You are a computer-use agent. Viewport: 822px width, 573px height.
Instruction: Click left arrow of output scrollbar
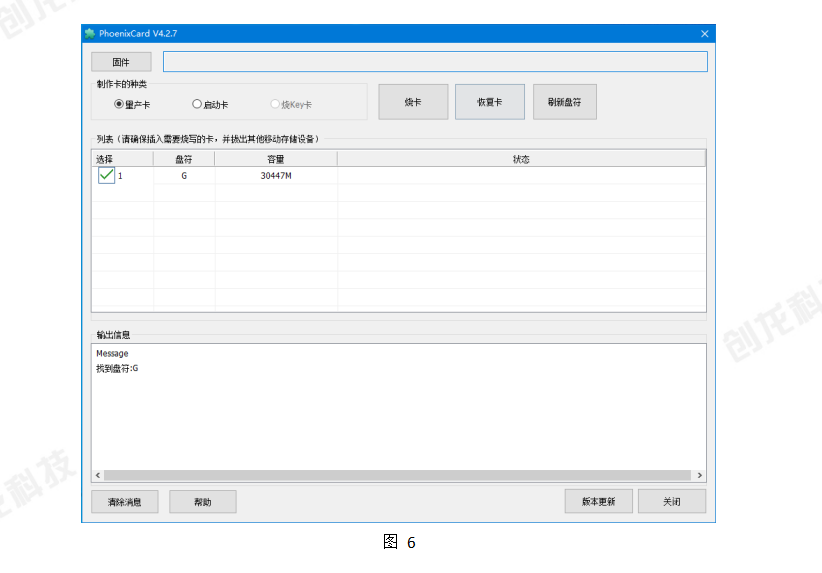pos(98,475)
